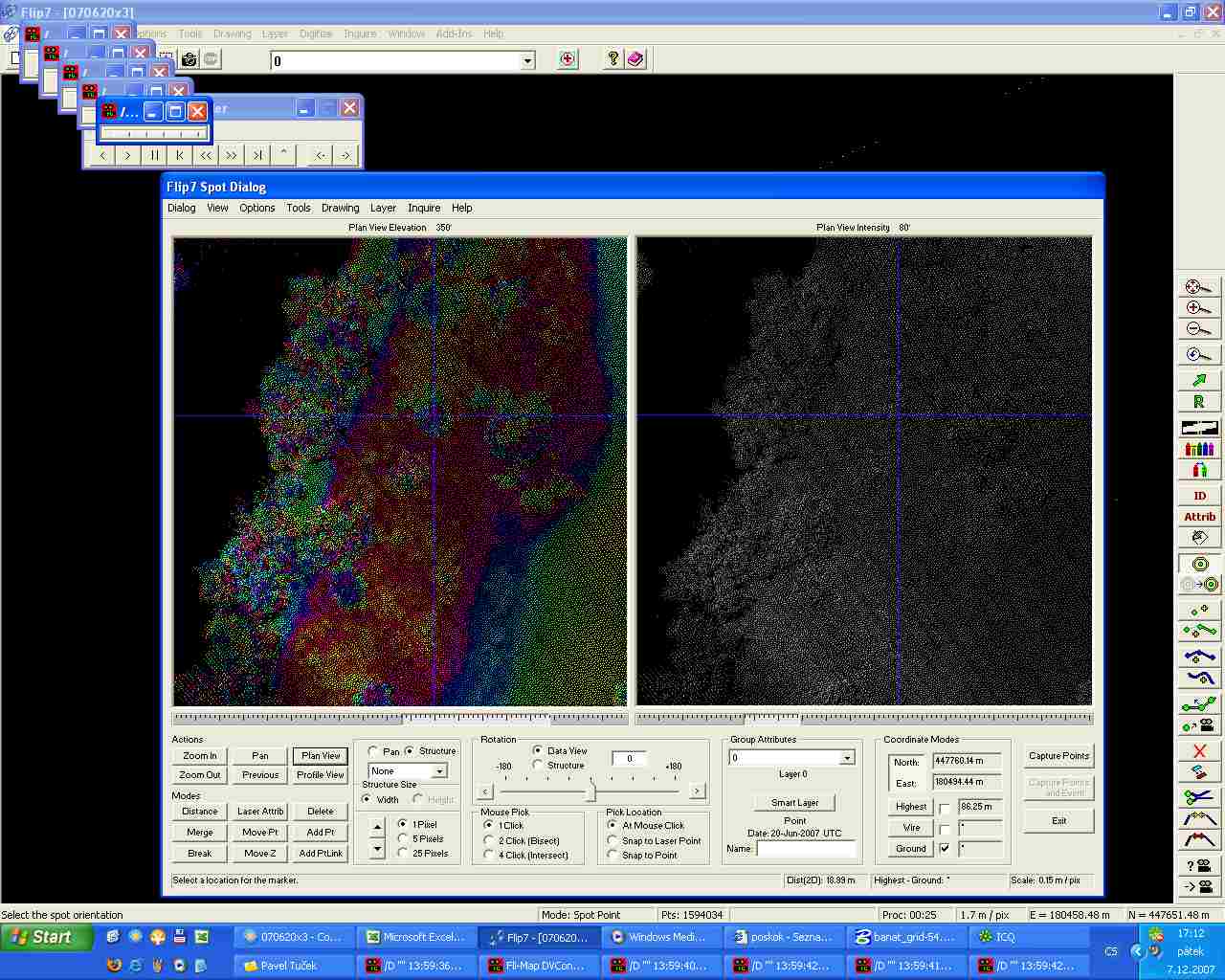Viewport: 1225px width, 980px height.
Task: Click the green arrow tool icon
Action: pos(1198,380)
